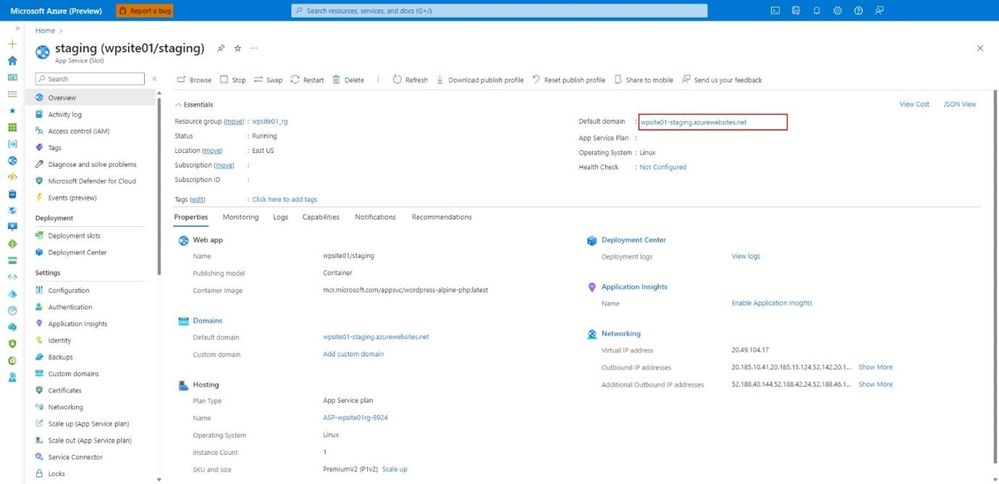Click Browse in the command bar
Viewport: 999px width, 484px height.
[194, 80]
